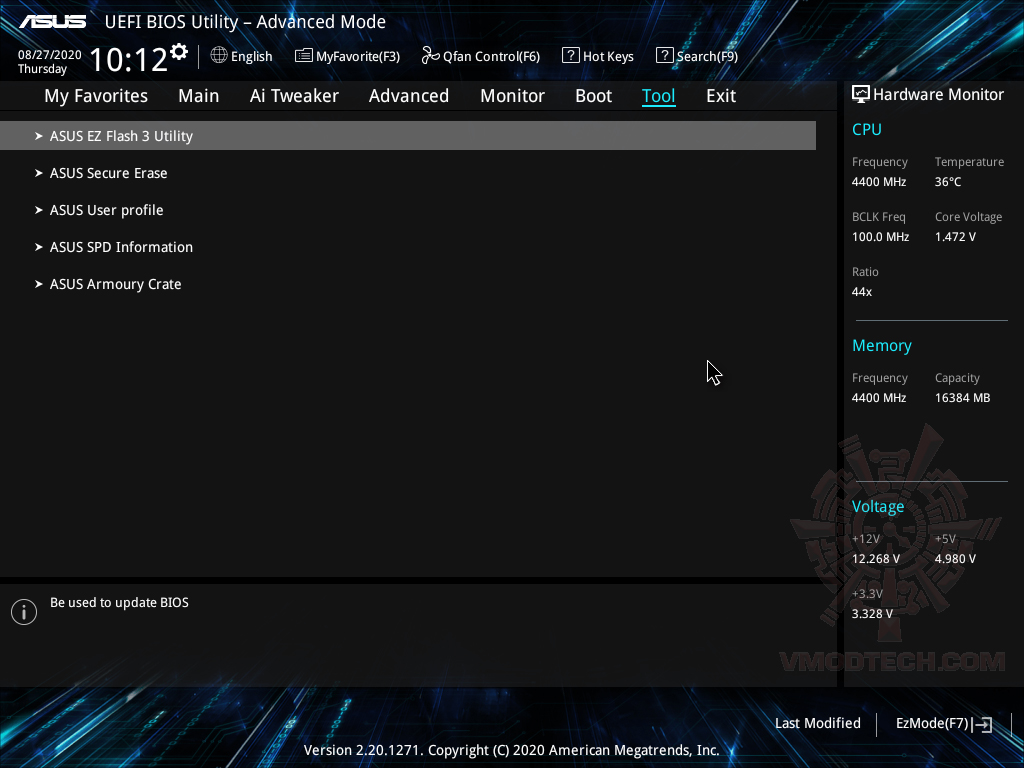Expand ASUS Secure Erase arrow

pos(39,173)
